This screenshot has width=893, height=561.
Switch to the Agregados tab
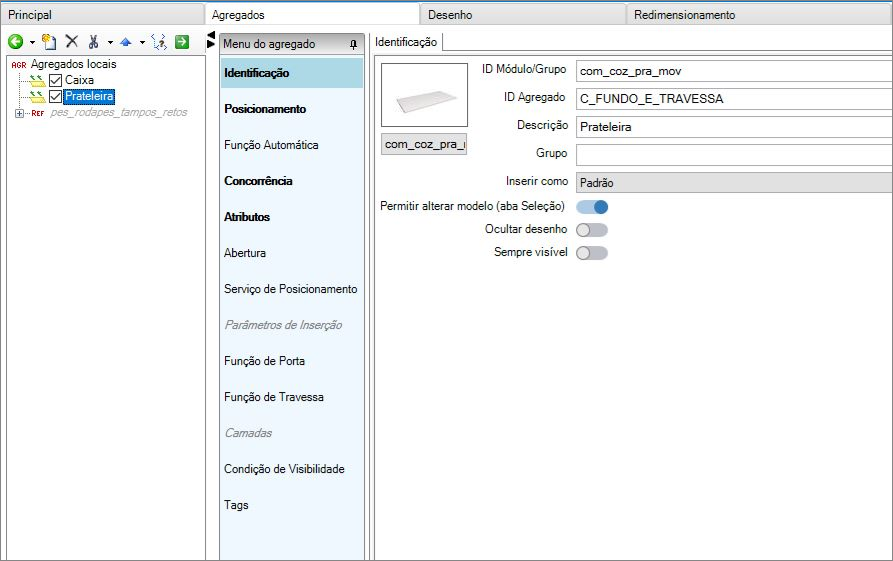click(x=312, y=15)
